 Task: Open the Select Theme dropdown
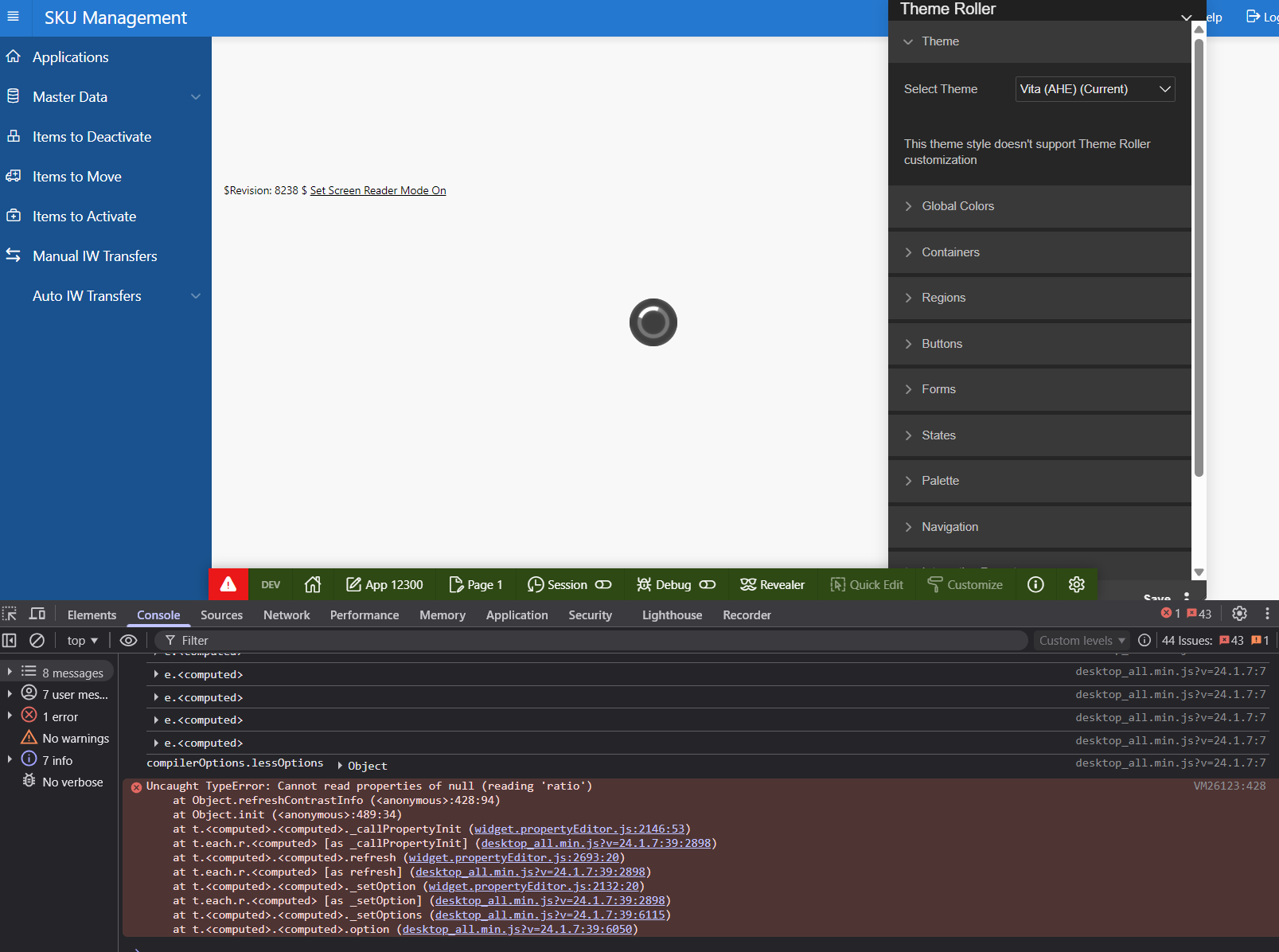pyautogui.click(x=1094, y=89)
